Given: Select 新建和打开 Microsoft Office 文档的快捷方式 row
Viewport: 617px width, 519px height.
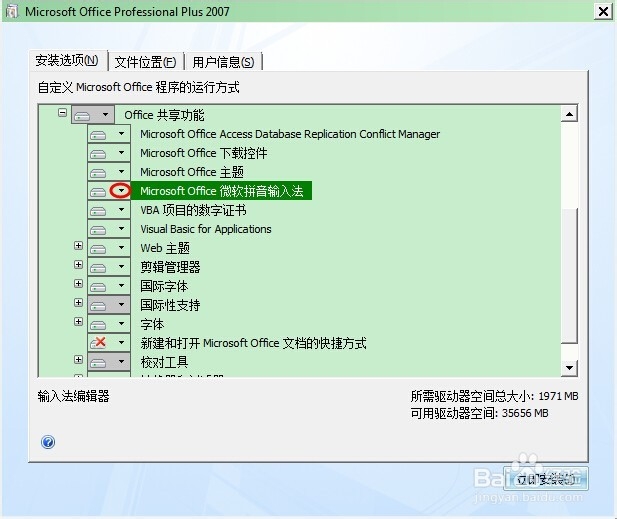Looking at the screenshot, I should (x=253, y=343).
